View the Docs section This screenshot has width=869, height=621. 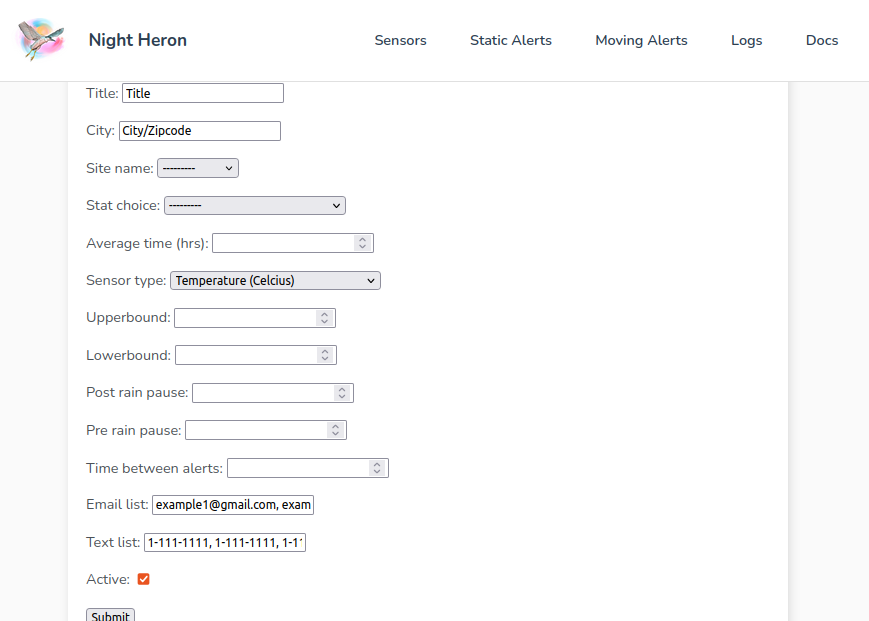[x=821, y=40]
